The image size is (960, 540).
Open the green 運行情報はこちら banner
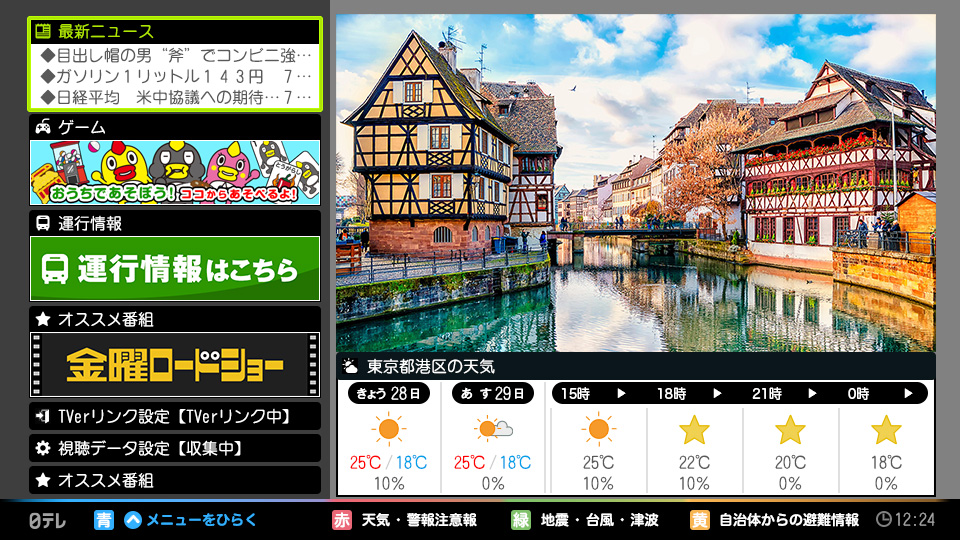point(175,268)
